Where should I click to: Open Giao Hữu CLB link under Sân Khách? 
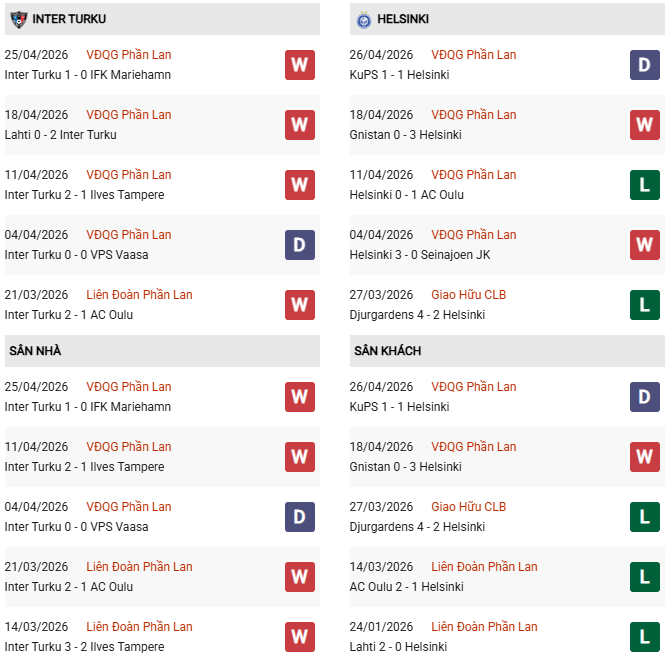469,507
